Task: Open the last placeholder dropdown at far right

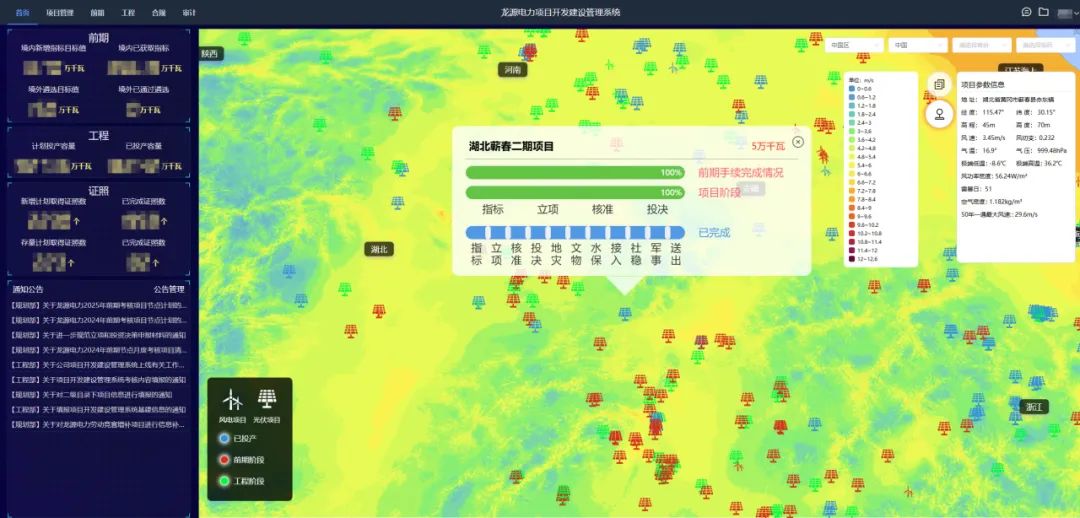Action: pyautogui.click(x=1046, y=45)
